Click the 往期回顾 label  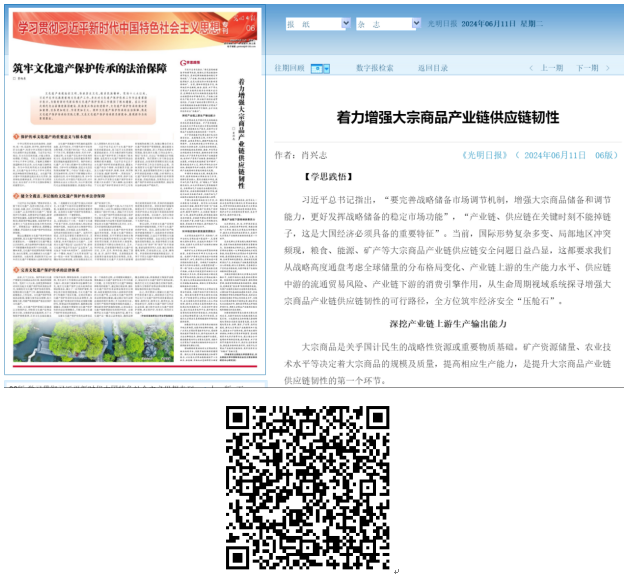289,69
